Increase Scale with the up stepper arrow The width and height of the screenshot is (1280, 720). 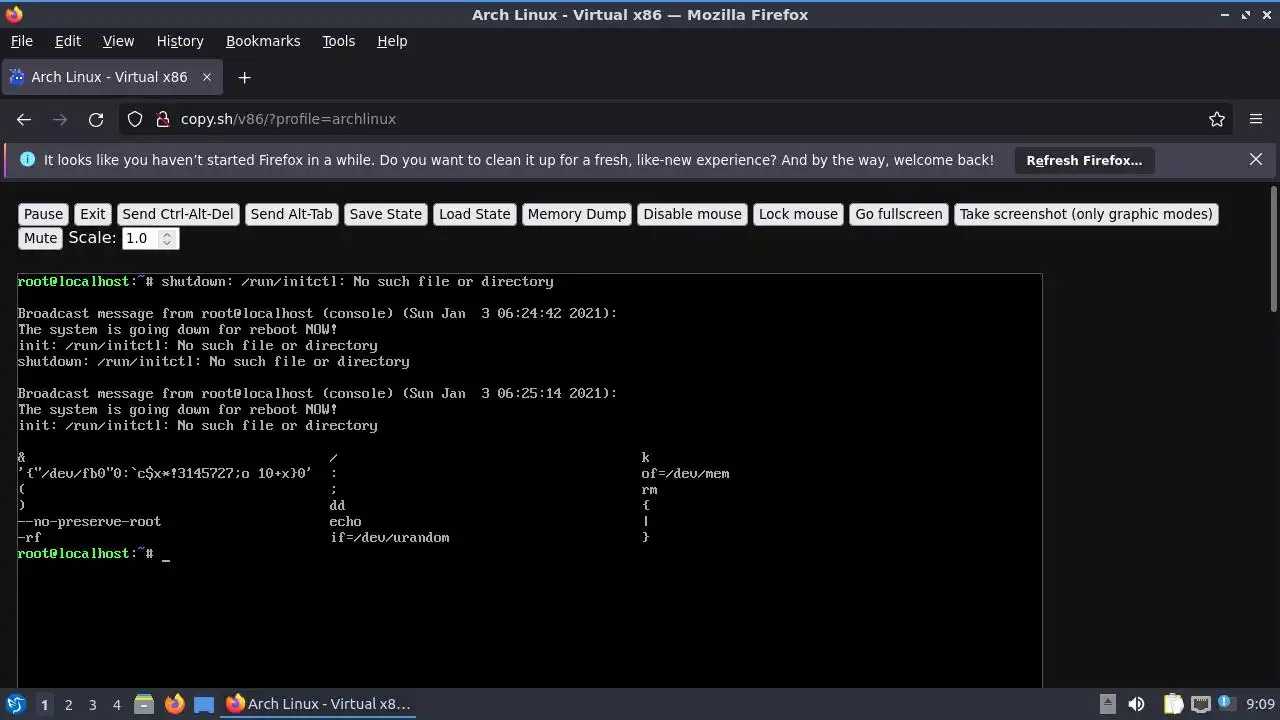[x=168, y=233]
